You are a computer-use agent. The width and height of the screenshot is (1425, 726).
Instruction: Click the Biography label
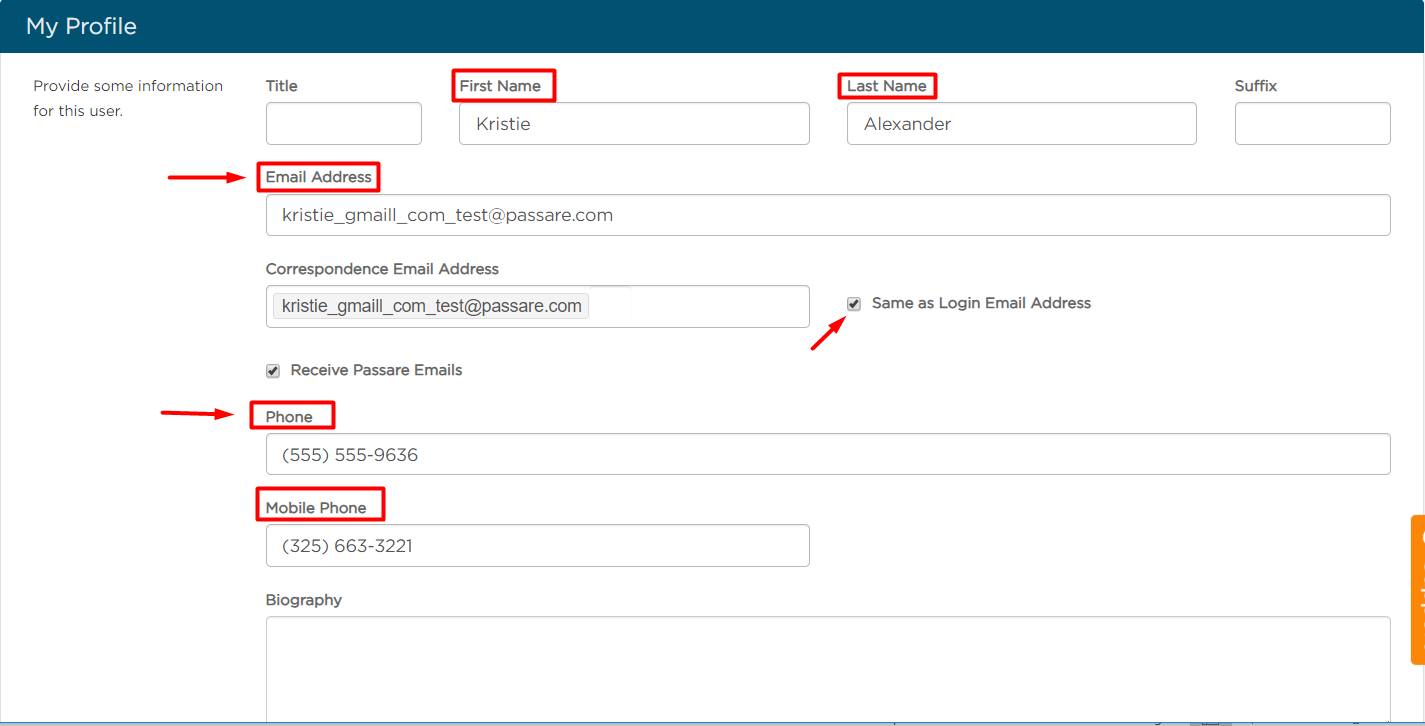304,600
